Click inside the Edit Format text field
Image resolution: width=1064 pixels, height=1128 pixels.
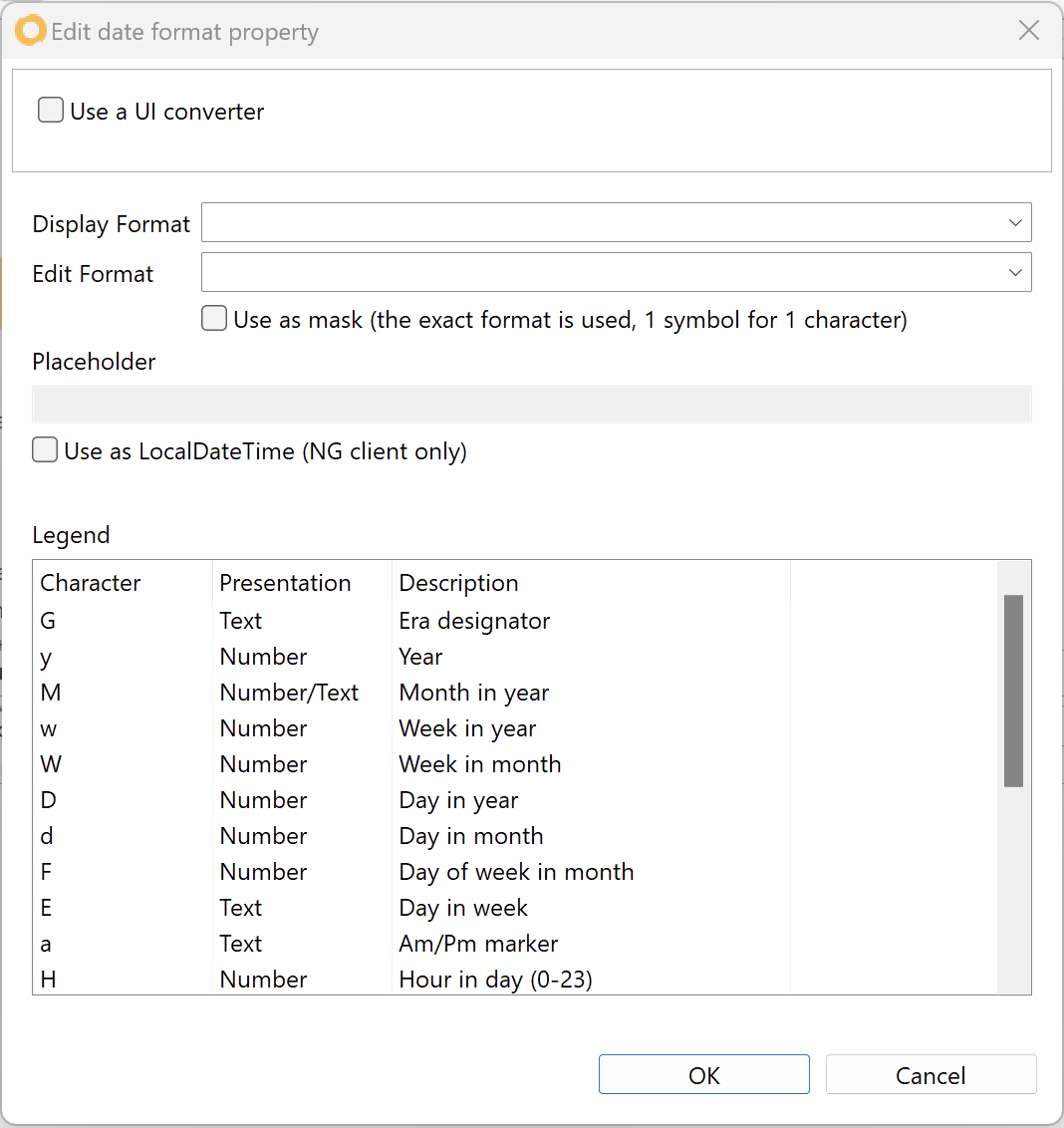(598, 272)
